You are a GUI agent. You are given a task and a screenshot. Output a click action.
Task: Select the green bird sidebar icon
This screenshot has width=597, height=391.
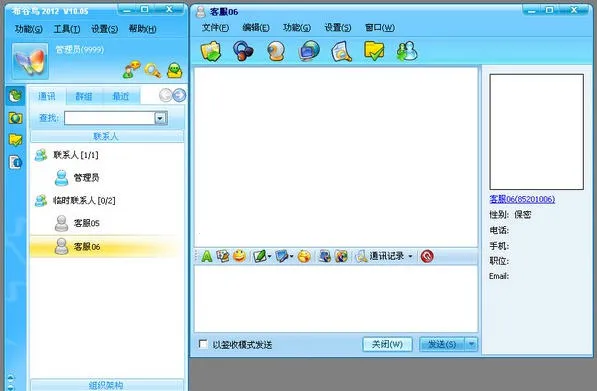[x=15, y=96]
